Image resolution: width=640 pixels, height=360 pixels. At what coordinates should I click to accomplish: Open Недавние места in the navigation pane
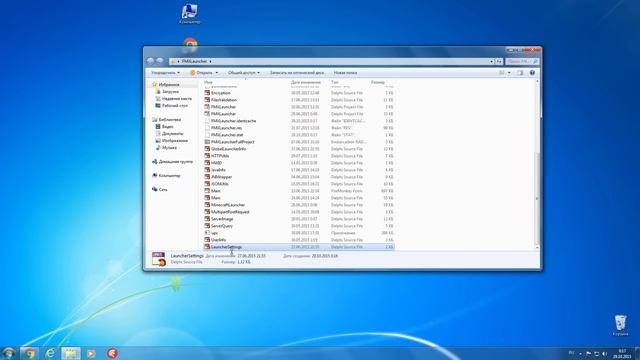(x=177, y=98)
